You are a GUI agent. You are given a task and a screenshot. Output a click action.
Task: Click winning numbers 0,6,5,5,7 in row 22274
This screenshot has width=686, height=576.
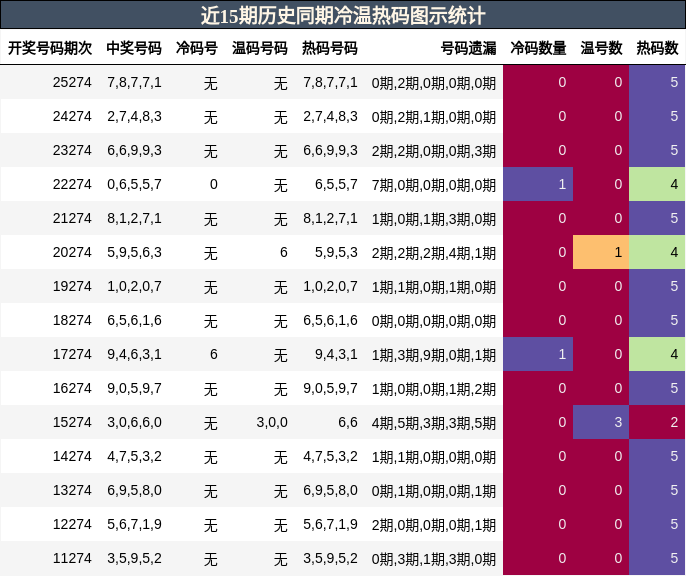pyautogui.click(x=134, y=184)
